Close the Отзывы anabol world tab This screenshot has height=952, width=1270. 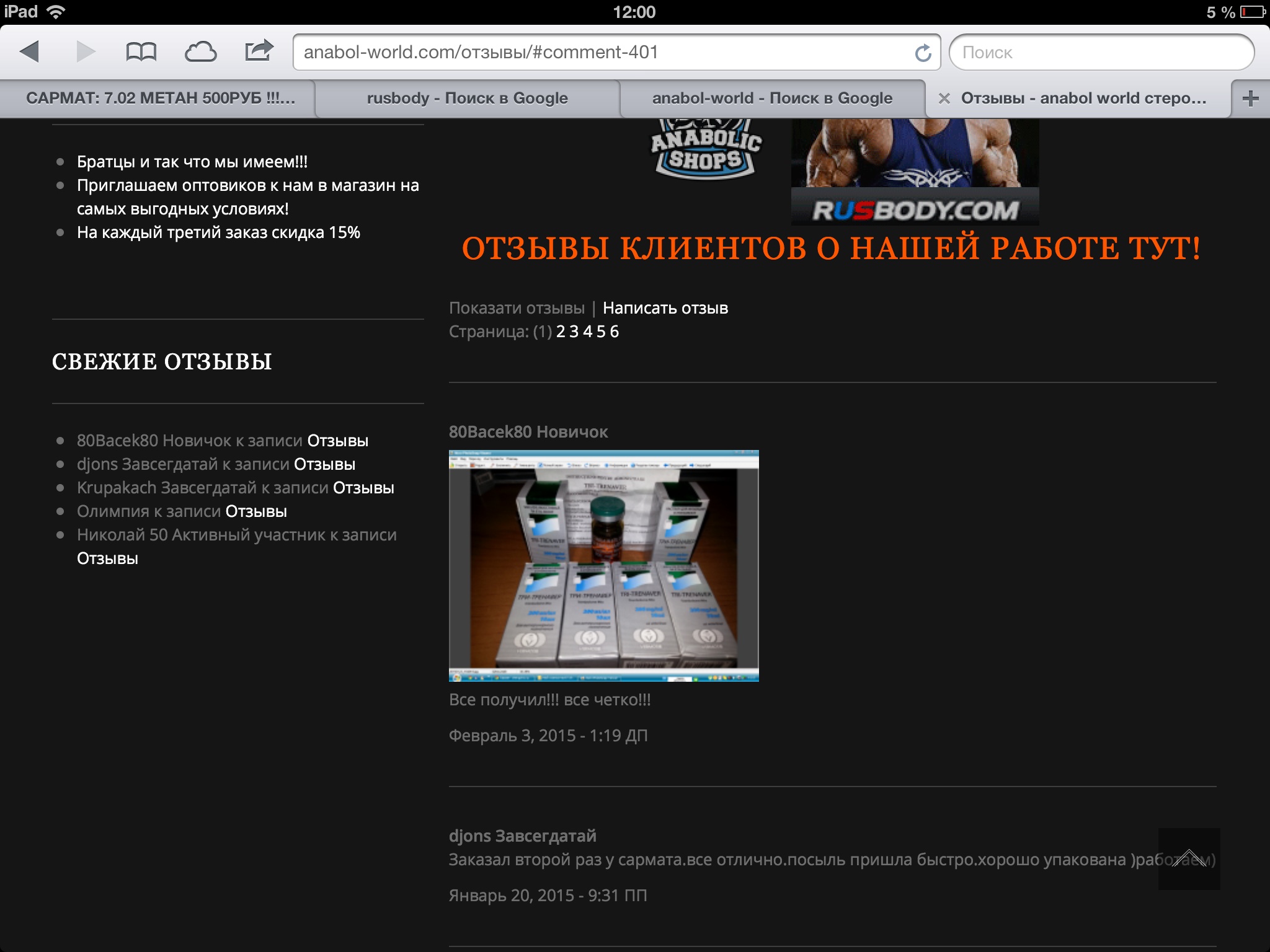point(944,99)
